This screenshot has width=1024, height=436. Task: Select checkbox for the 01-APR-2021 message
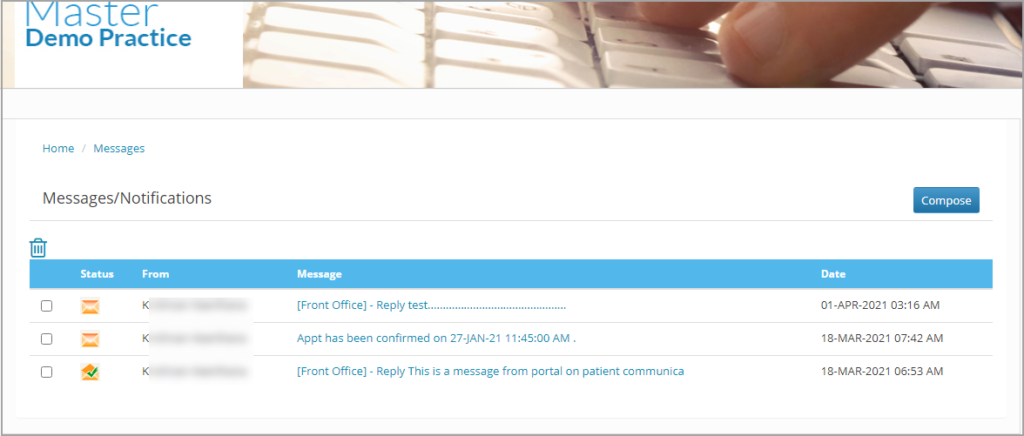pos(47,306)
